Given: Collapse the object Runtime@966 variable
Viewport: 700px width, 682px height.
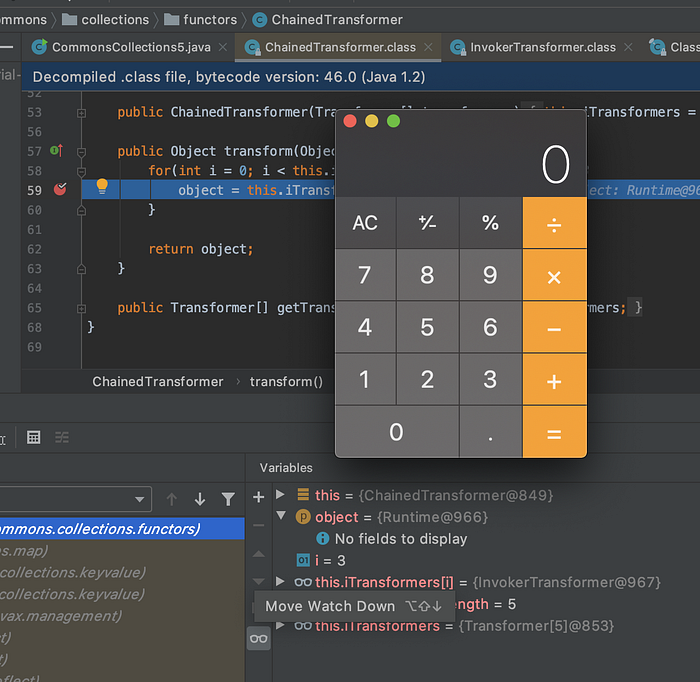Looking at the screenshot, I should [281, 516].
